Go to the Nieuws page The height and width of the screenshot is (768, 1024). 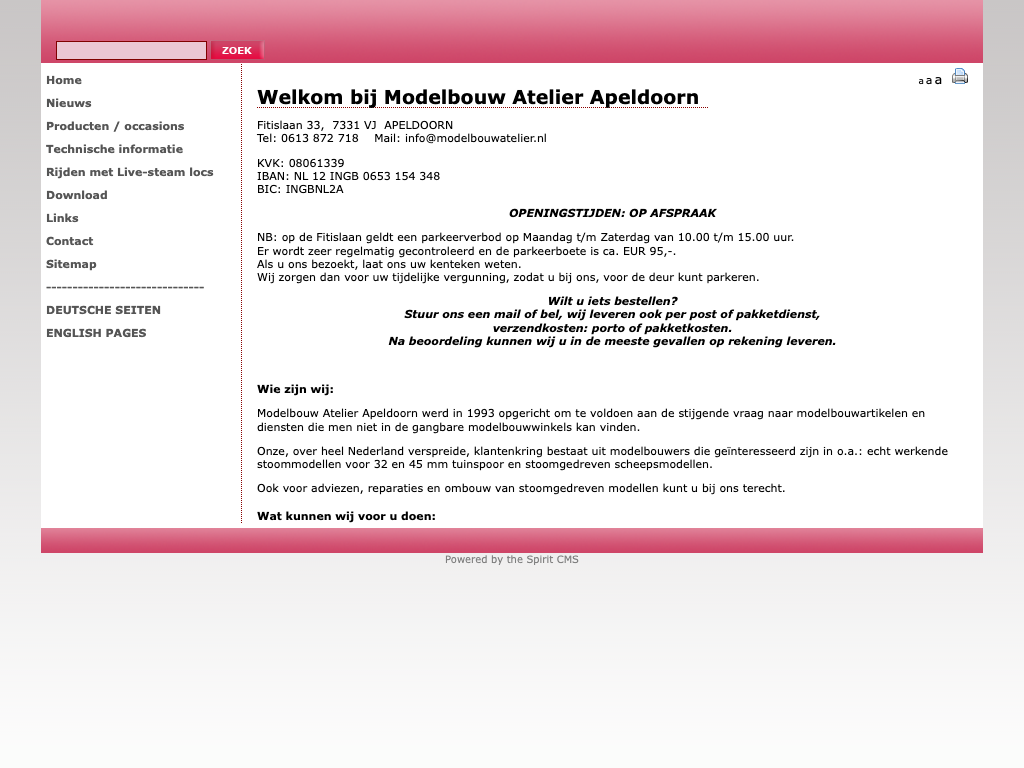pos(69,103)
